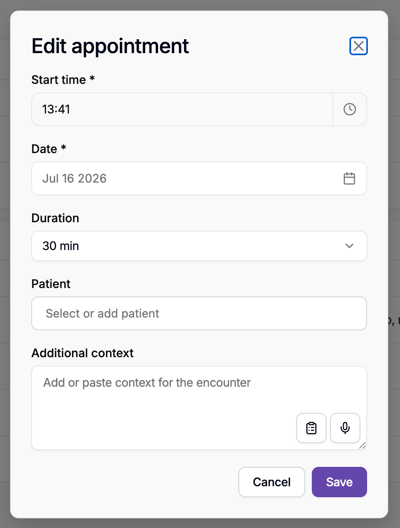Click the Duration label text
The width and height of the screenshot is (400, 528).
click(x=55, y=218)
